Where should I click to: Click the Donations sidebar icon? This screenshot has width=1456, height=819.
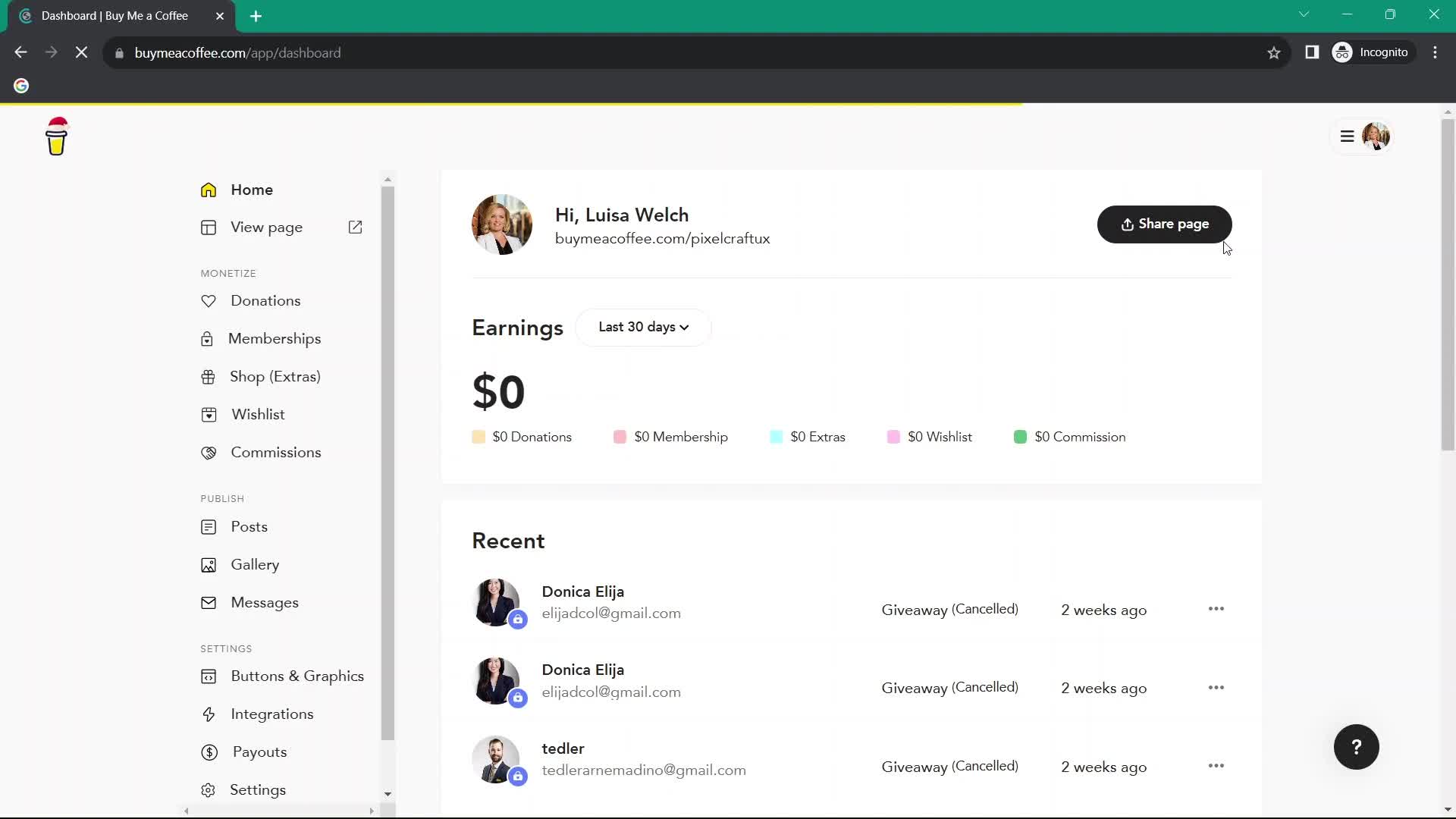pos(208,301)
